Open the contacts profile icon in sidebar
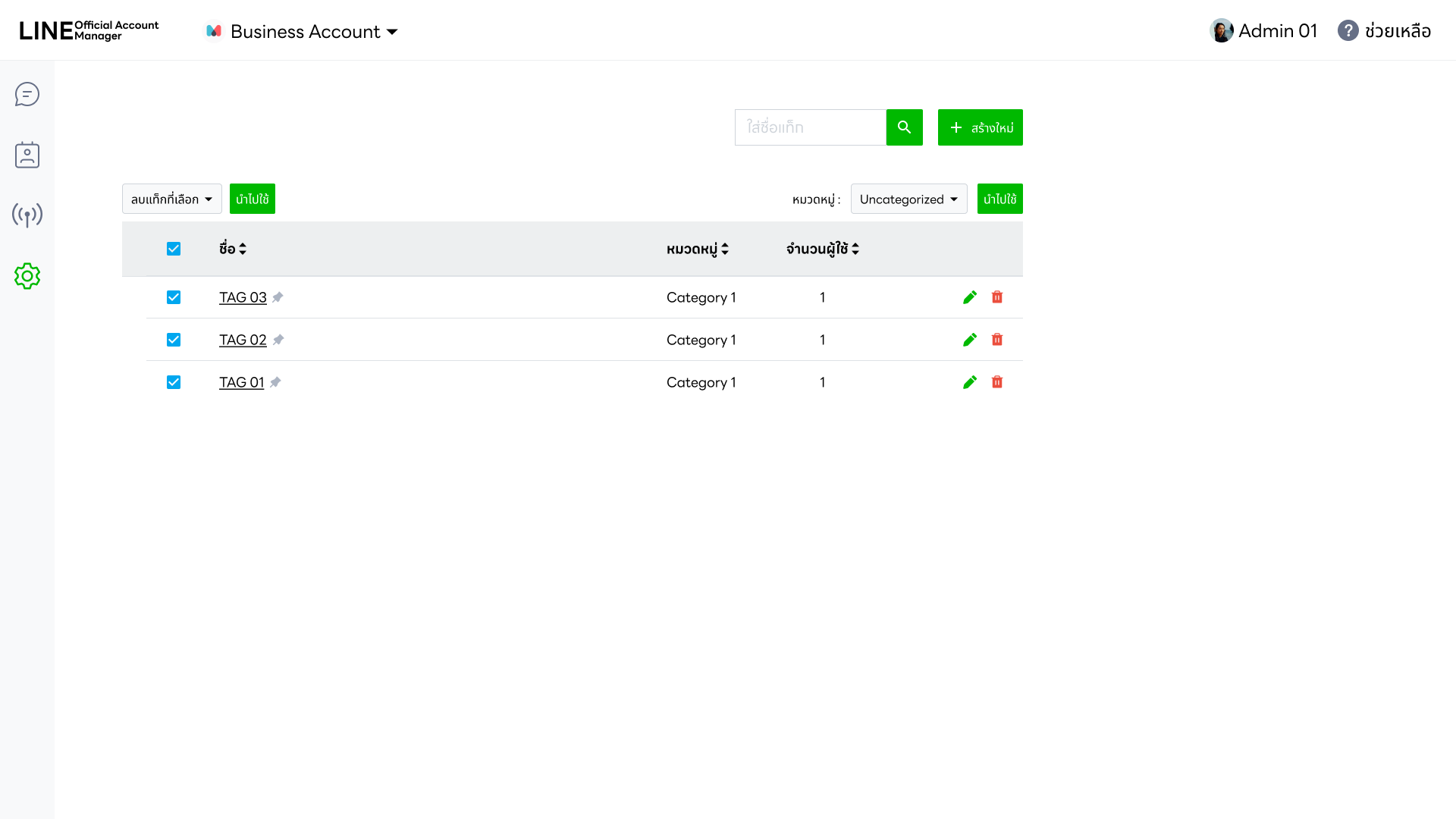Screen dimensions: 1456x819 coord(27,155)
